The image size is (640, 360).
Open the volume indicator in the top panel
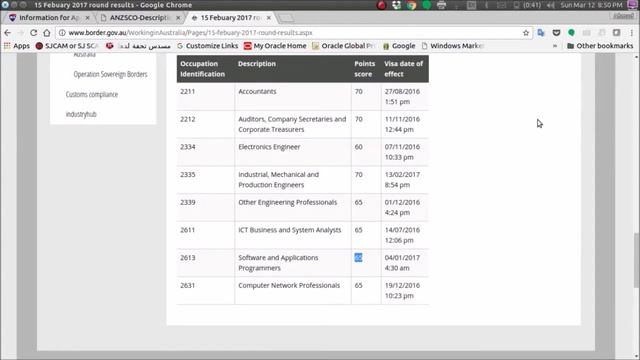click(551, 5)
